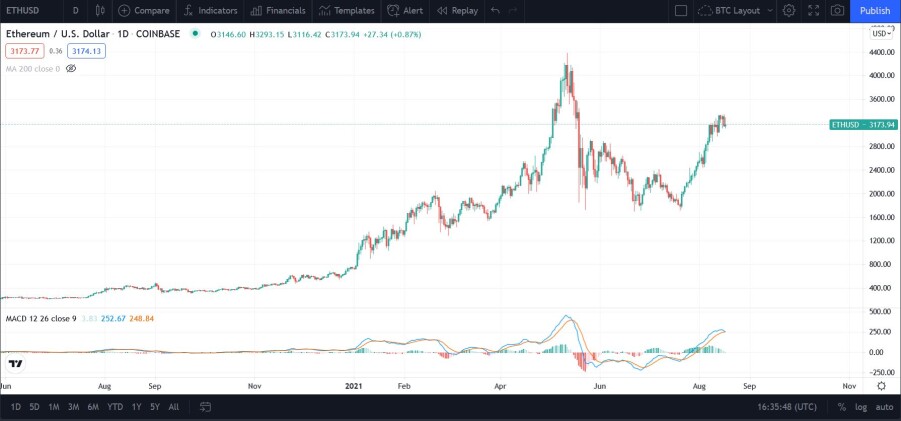Viewport: 901px width, 421px height.
Task: Open the go-to-date calendar icon
Action: click(205, 407)
